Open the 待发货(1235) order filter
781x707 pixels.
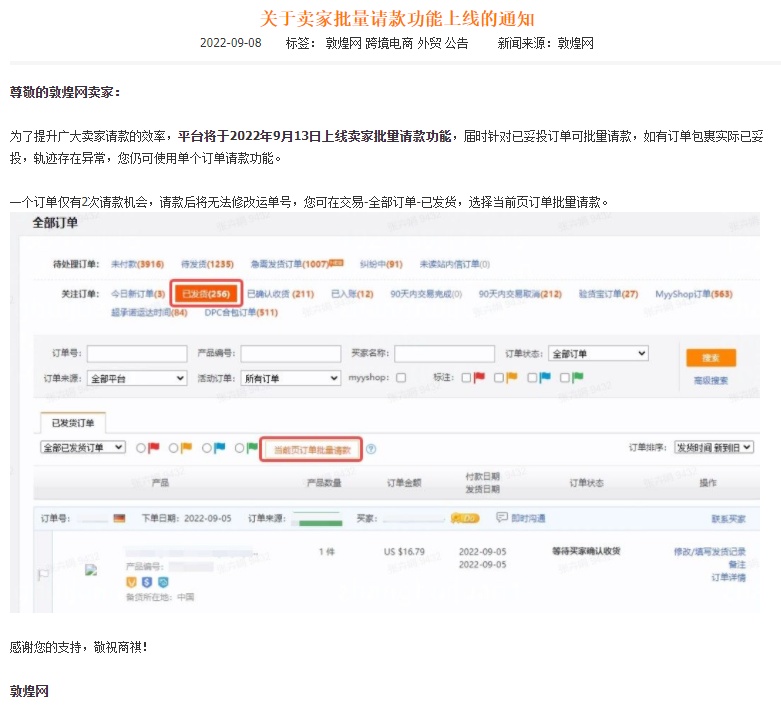[207, 264]
